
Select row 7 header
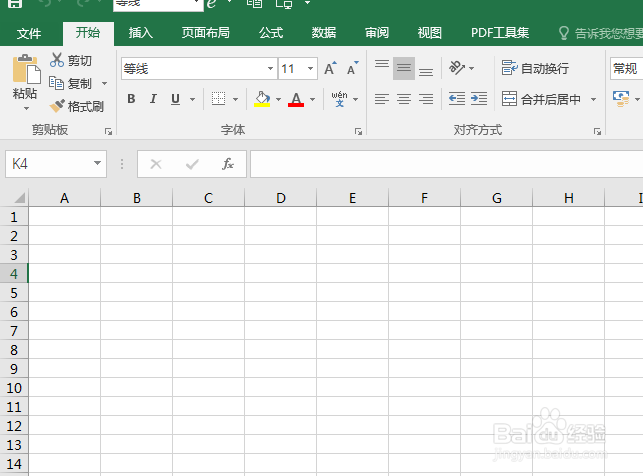click(14, 331)
